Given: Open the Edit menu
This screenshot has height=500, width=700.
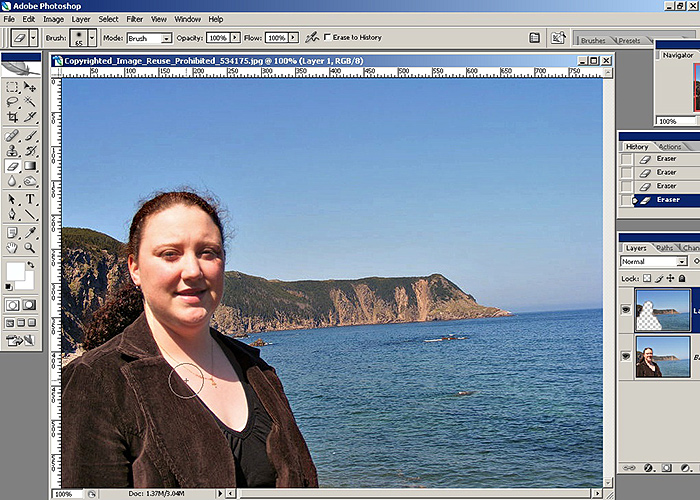Looking at the screenshot, I should pos(29,19).
